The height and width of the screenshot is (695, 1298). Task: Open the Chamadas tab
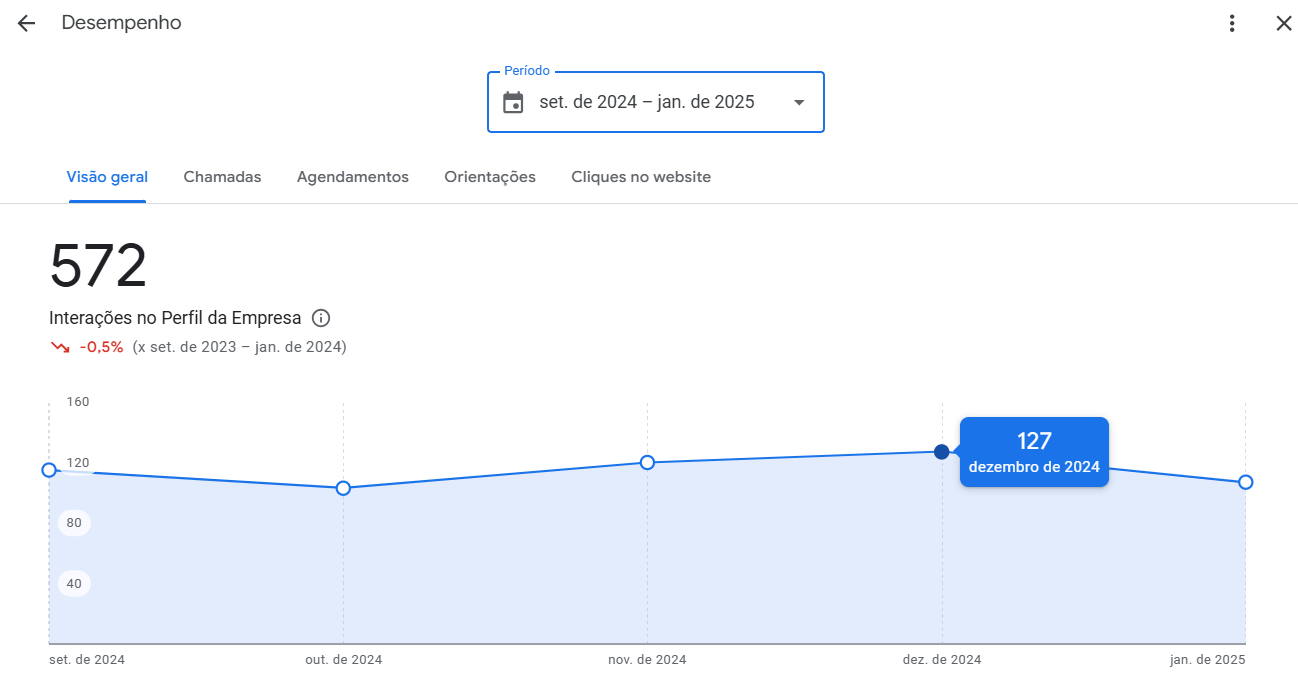[x=222, y=177]
